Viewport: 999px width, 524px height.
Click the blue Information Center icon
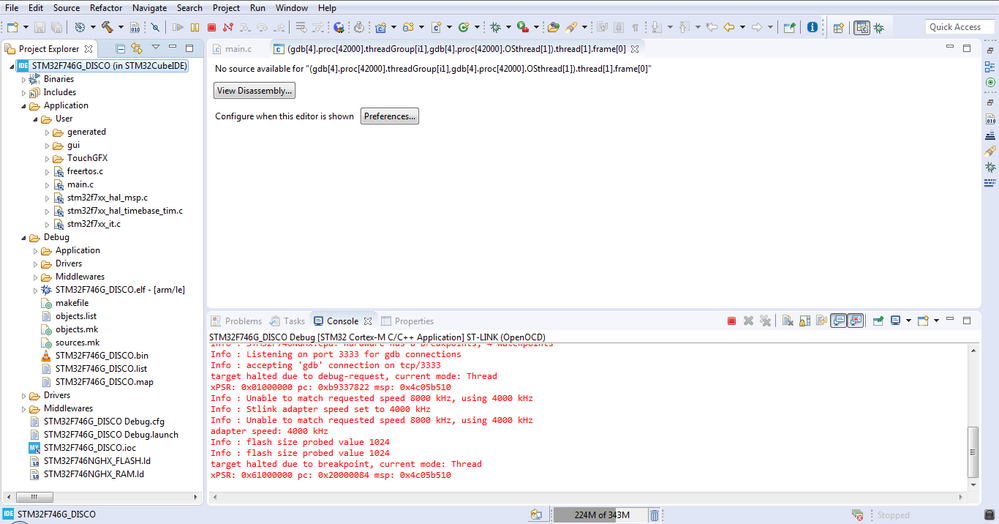pyautogui.click(x=812, y=27)
